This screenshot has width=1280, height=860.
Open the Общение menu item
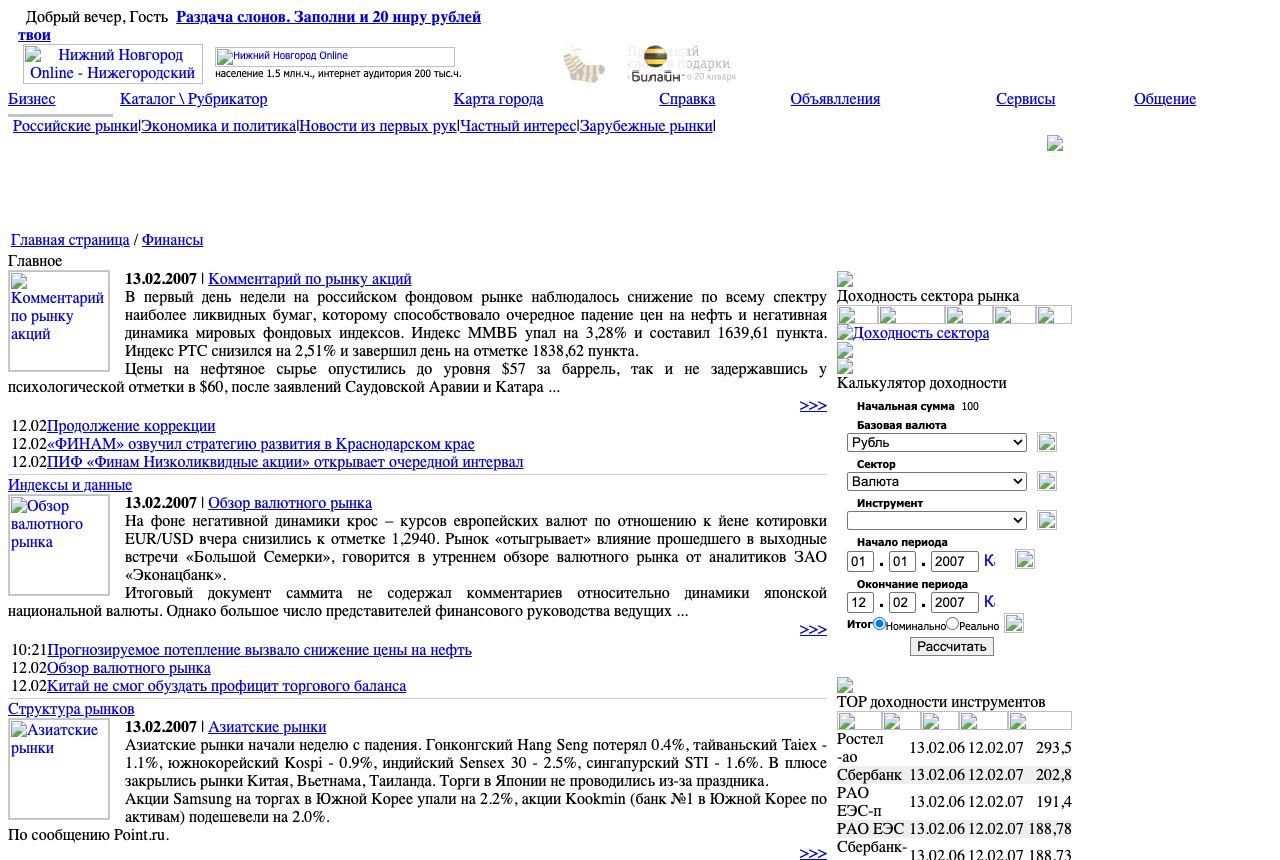1165,99
